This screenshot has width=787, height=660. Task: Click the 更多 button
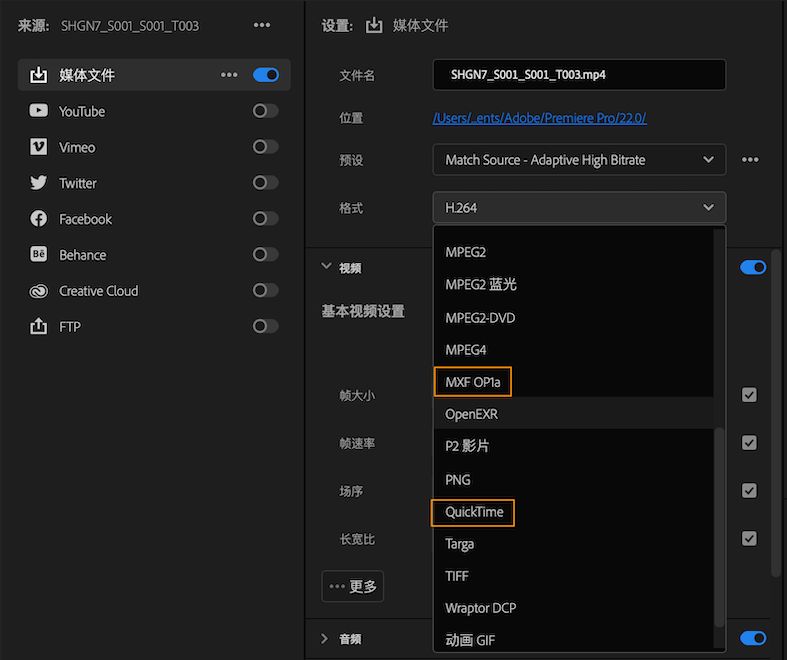(352, 587)
